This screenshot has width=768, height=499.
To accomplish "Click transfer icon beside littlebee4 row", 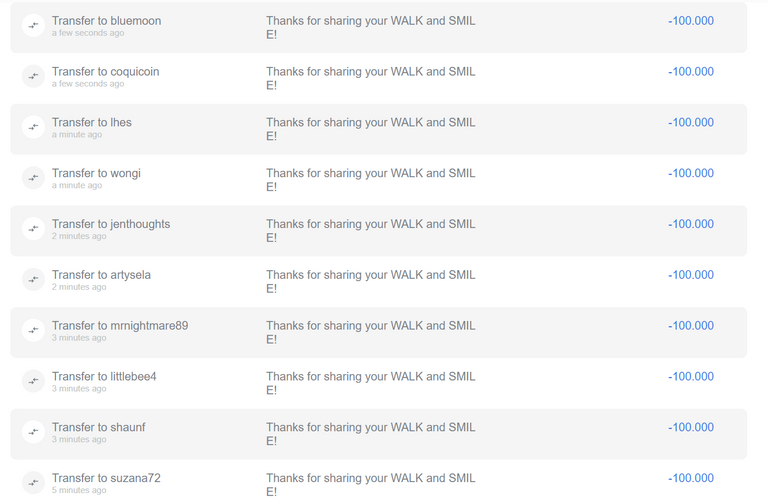I will (33, 381).
